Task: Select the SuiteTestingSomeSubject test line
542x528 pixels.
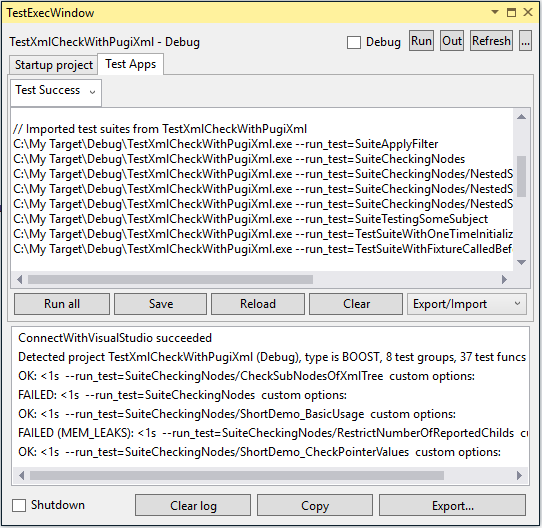Action: tap(250, 219)
